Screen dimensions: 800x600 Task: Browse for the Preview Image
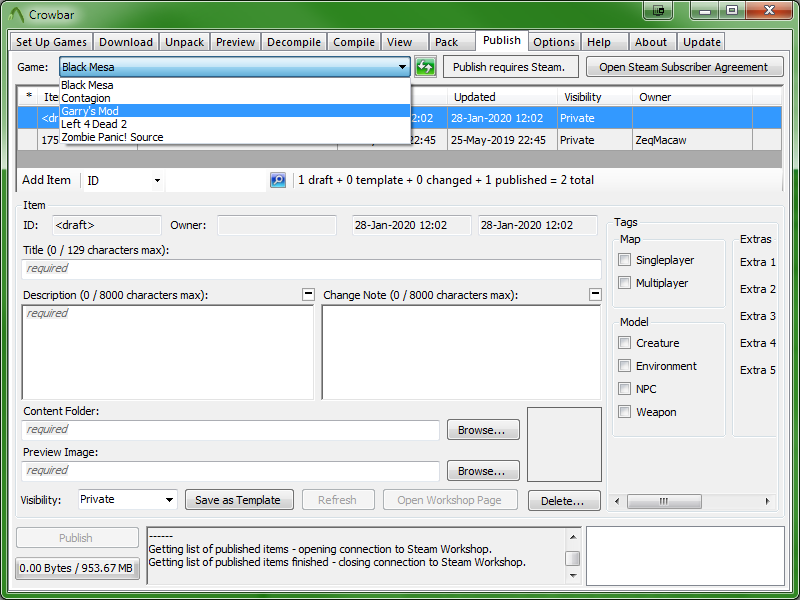tap(483, 470)
